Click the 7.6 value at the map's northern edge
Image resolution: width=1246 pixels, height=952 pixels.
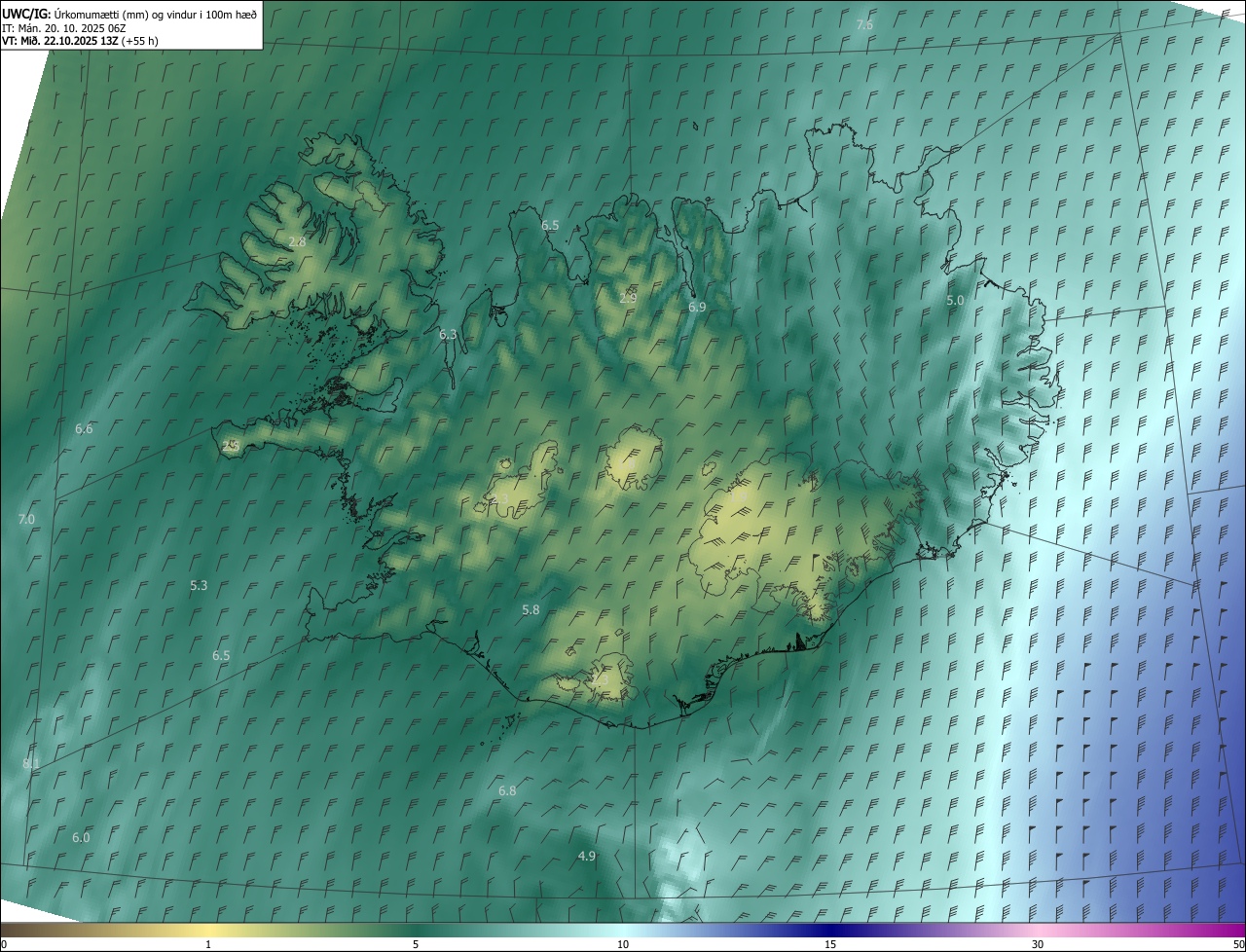point(864,24)
